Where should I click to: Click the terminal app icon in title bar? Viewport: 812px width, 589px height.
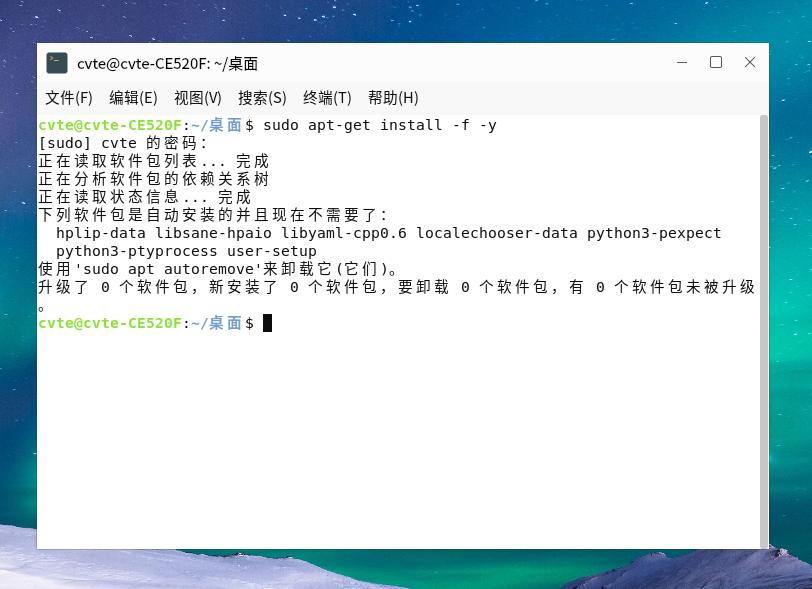tap(56, 63)
